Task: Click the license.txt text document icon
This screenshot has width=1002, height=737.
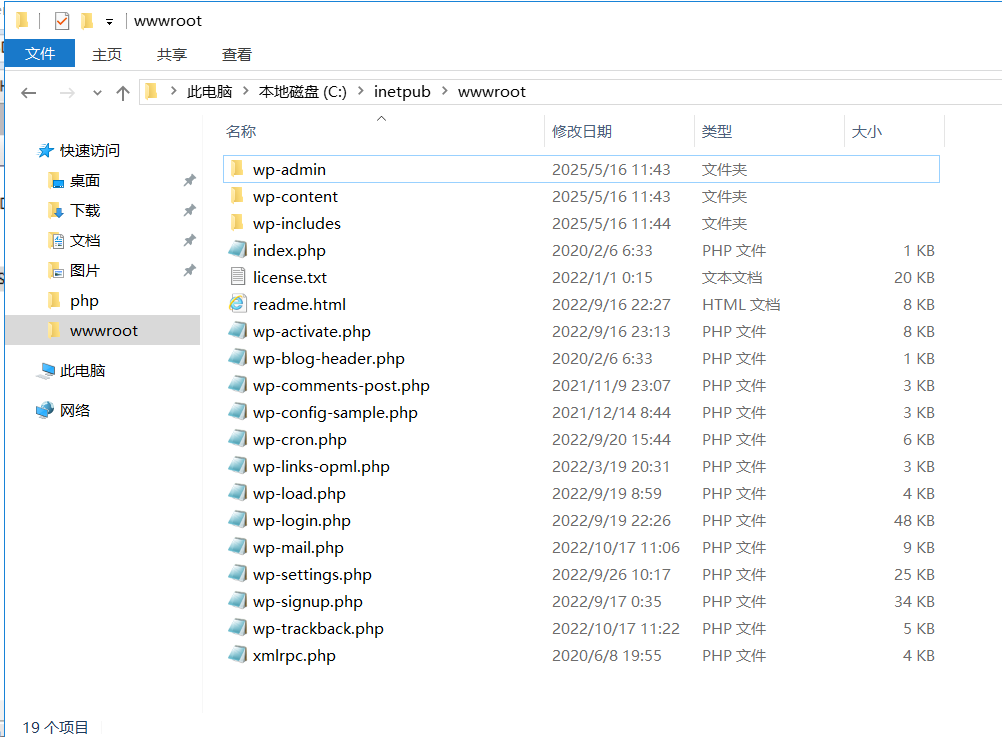Action: (x=238, y=277)
